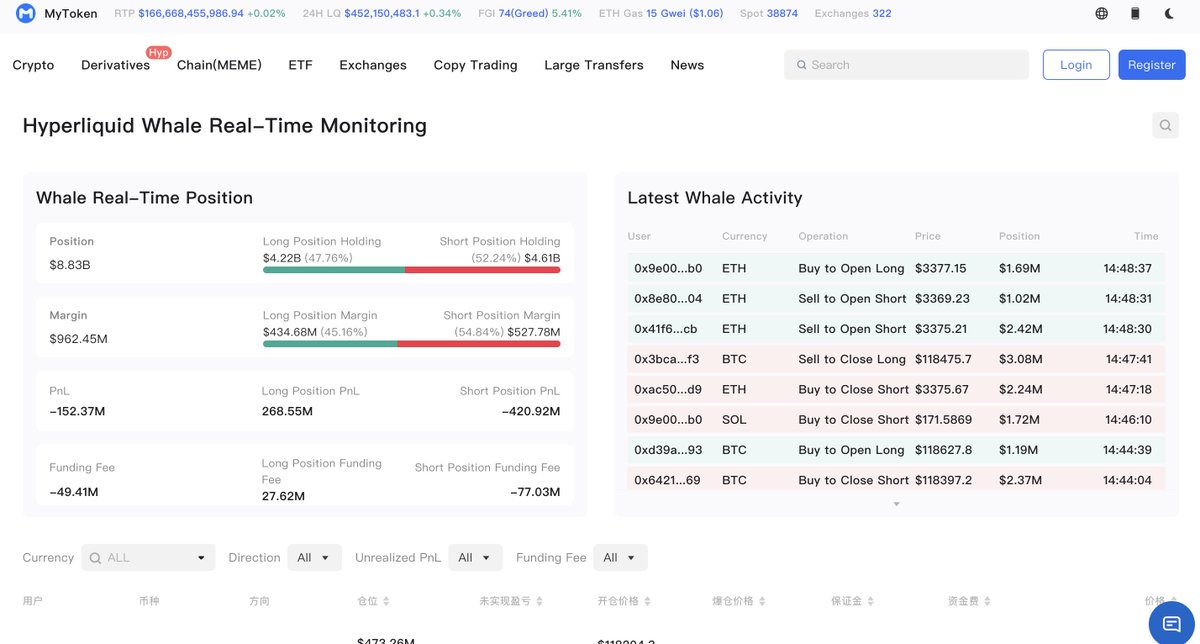Open the Currency ALL dropdown
Screen dimensions: 1200x644
pyautogui.click(x=148, y=558)
